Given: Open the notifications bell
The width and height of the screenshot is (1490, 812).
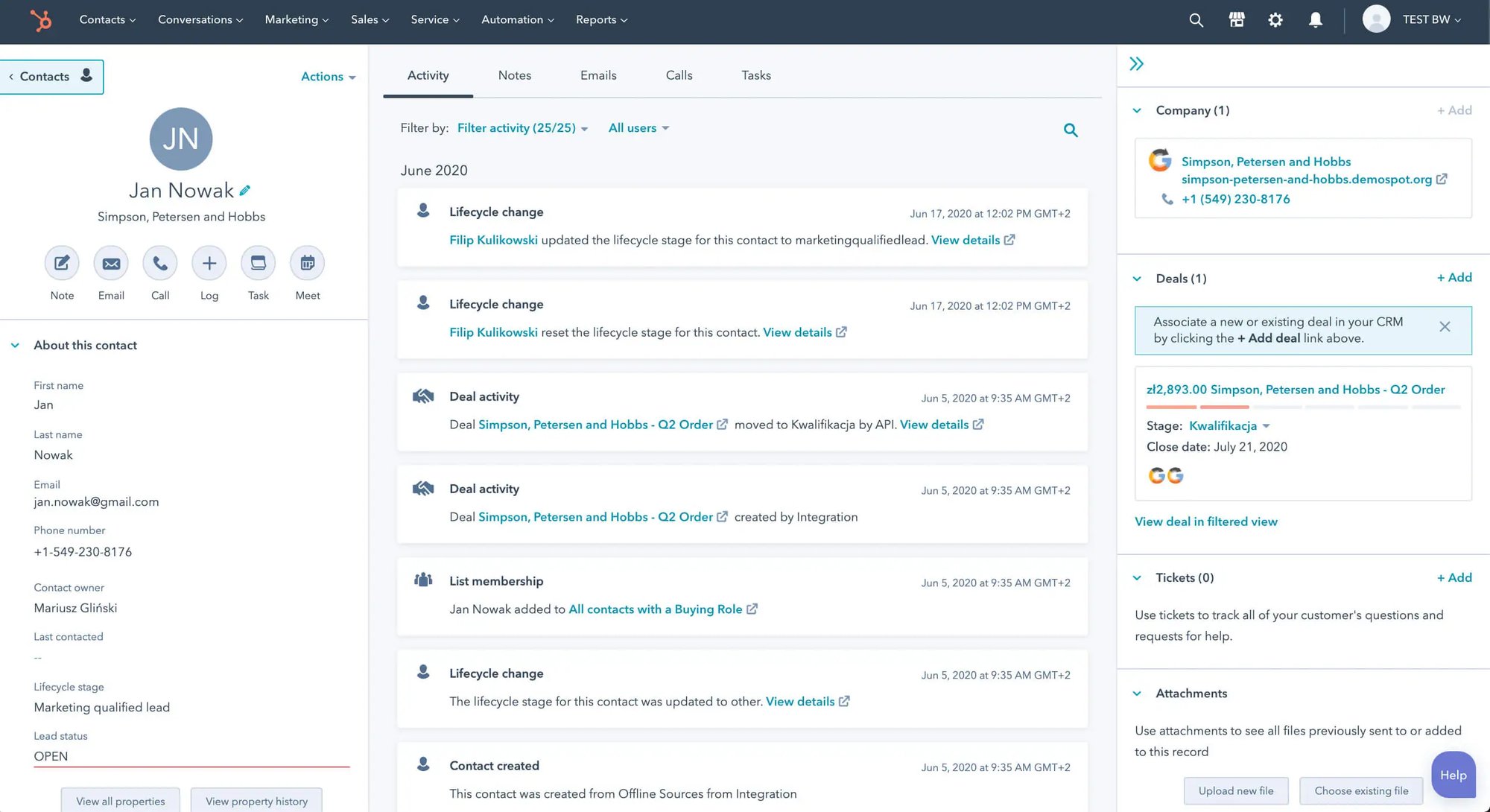Looking at the screenshot, I should (x=1316, y=20).
